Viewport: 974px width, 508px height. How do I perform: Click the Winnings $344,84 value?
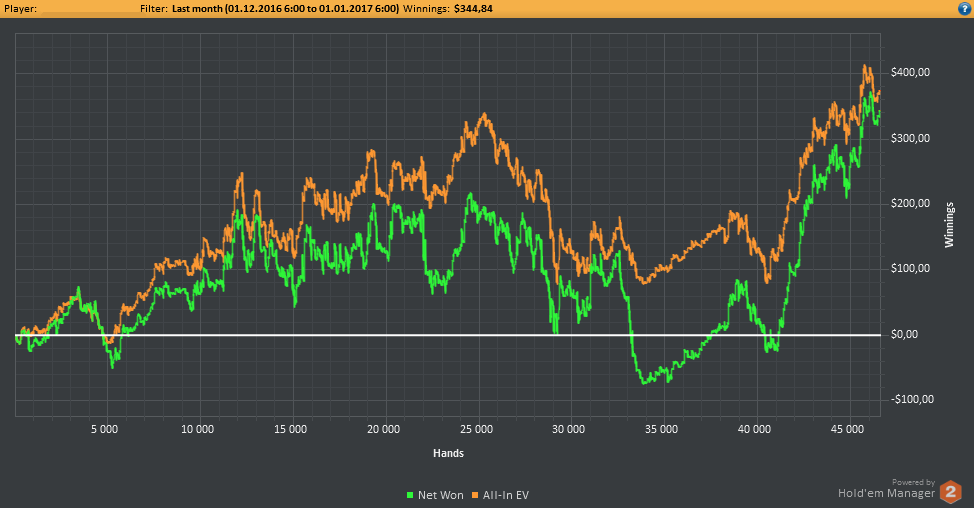[473, 9]
